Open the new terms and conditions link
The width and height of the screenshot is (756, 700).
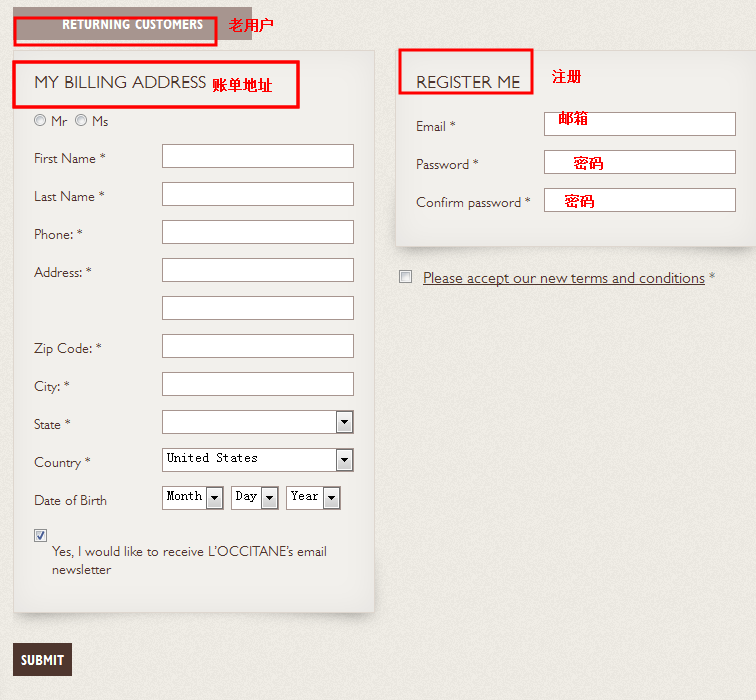tap(563, 278)
